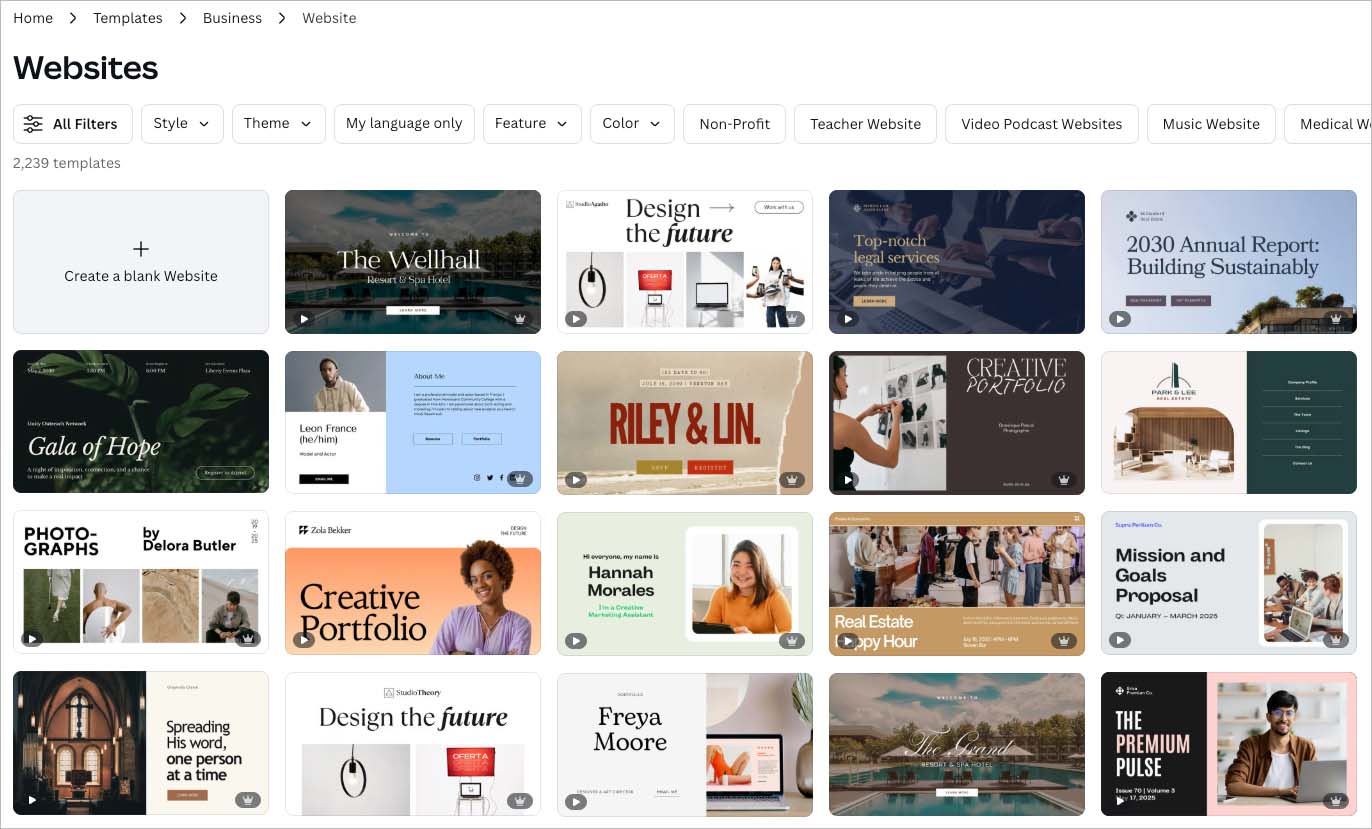Image resolution: width=1372 pixels, height=829 pixels.
Task: Play preview on Hannah Morales template
Action: tap(576, 641)
